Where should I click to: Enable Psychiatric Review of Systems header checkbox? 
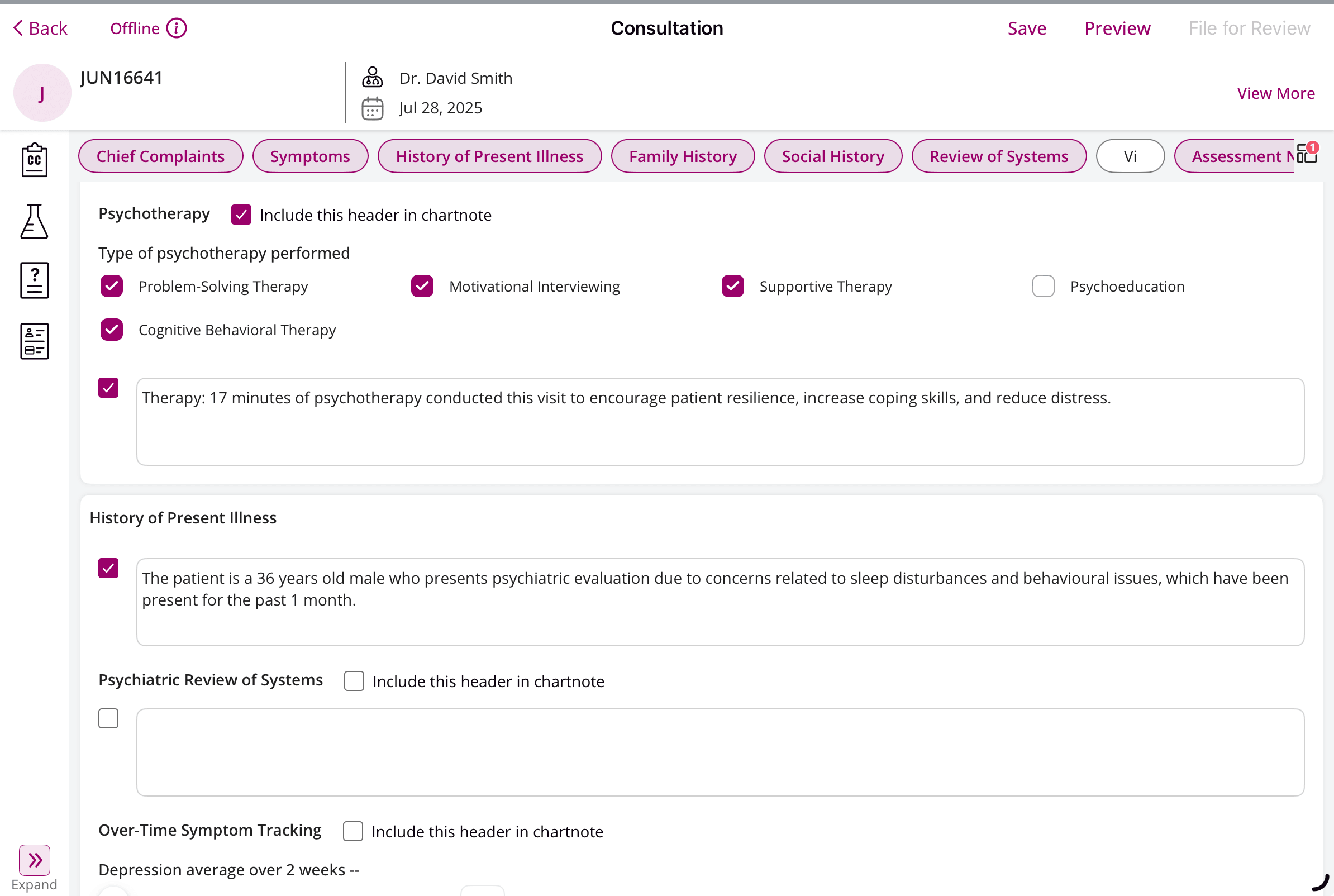pos(354,681)
